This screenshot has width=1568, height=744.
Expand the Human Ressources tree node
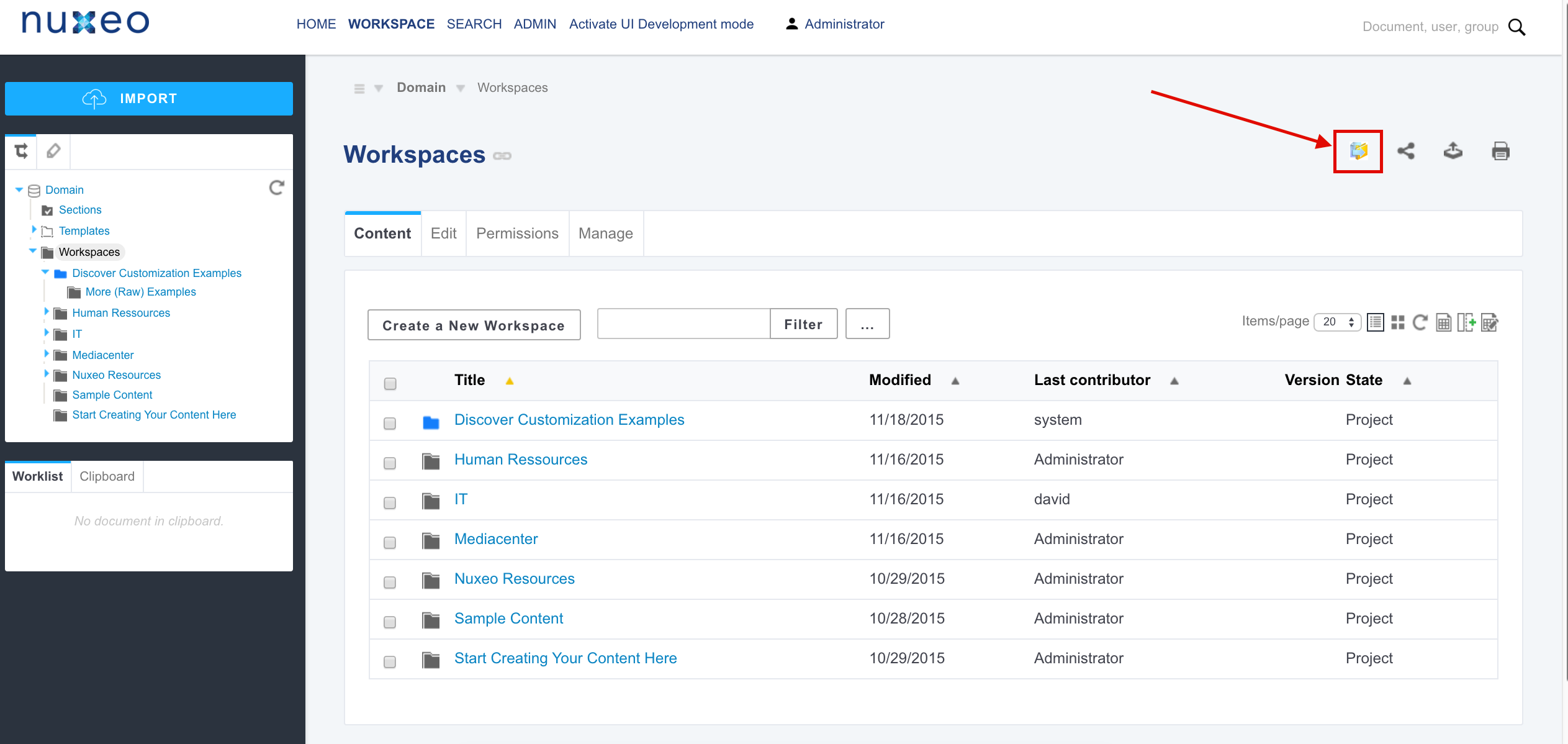click(x=47, y=312)
